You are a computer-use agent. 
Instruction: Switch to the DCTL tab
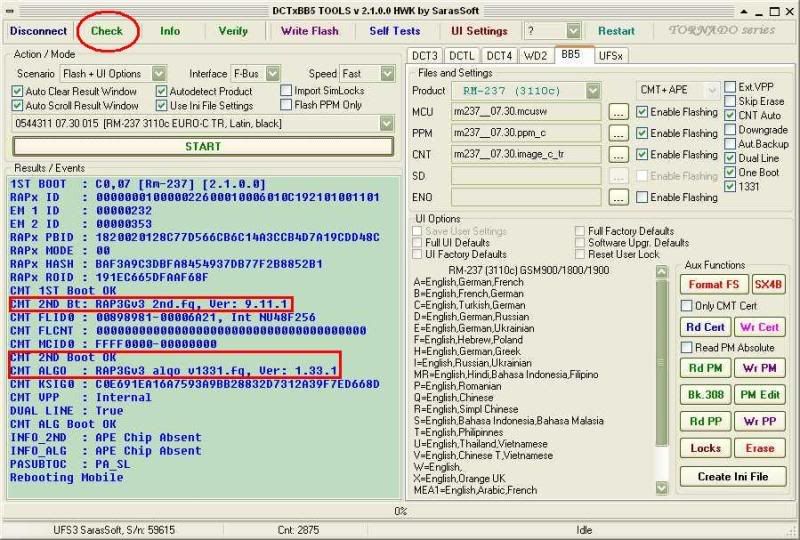[x=462, y=56]
